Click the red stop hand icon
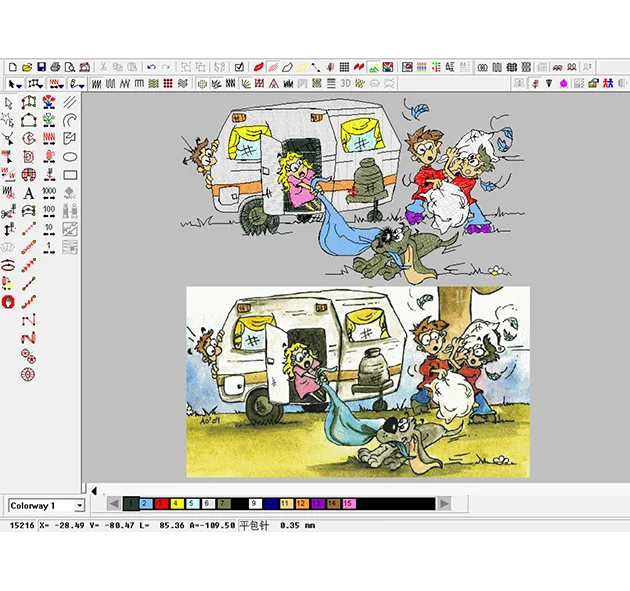The image size is (630, 591). point(9,301)
